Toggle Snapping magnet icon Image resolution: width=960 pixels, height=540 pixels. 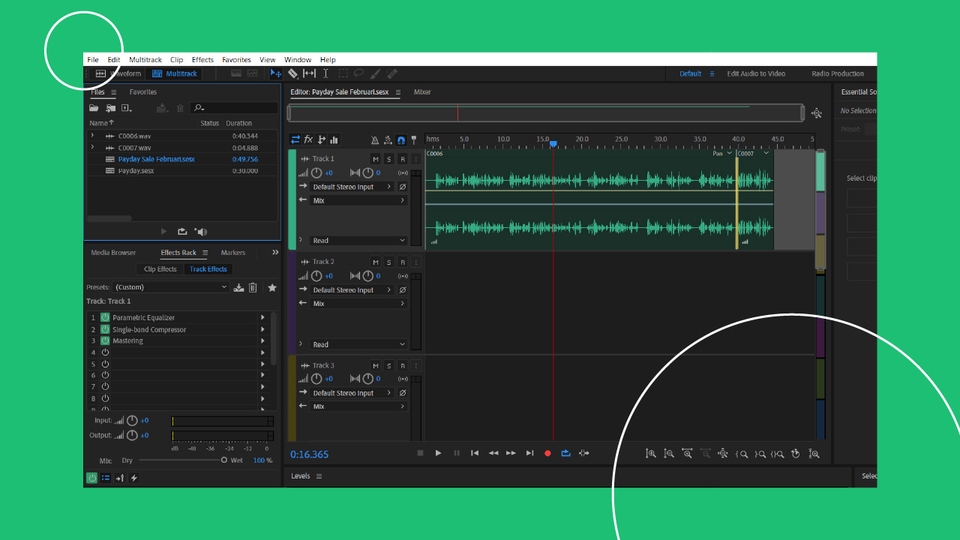(x=401, y=140)
